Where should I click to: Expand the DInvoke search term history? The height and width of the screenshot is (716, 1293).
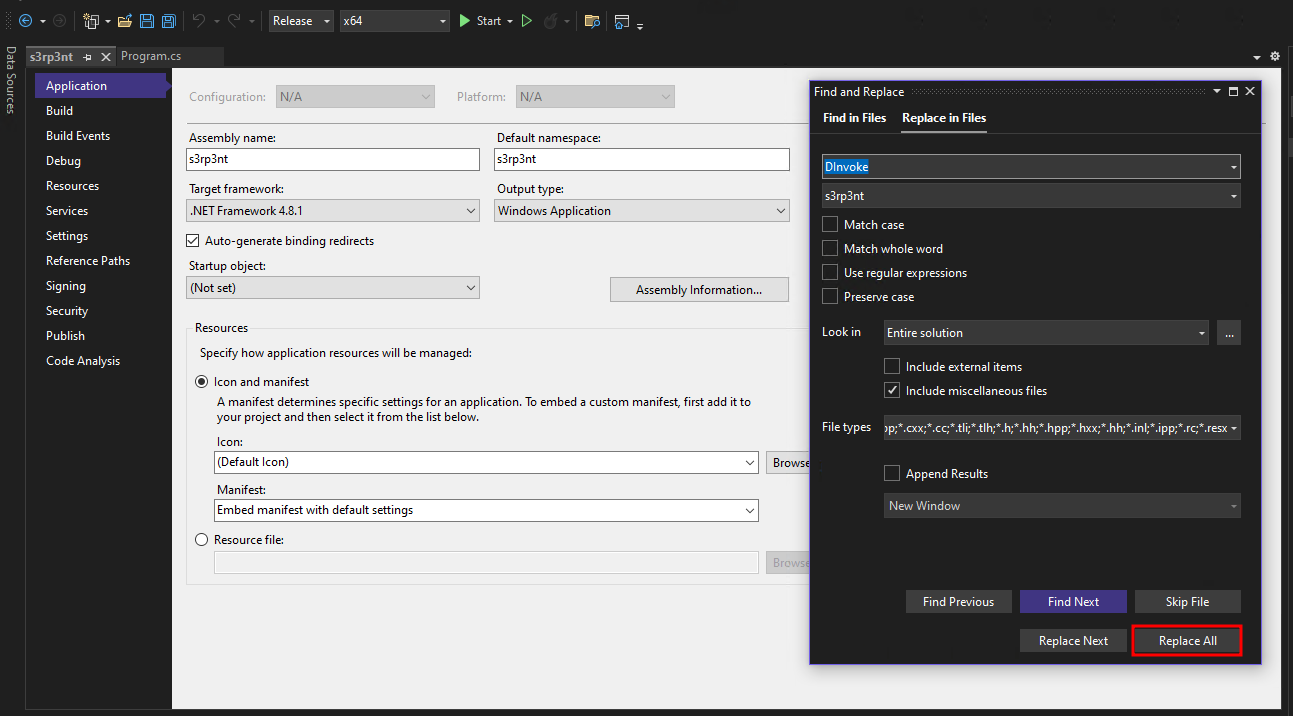(1234, 167)
